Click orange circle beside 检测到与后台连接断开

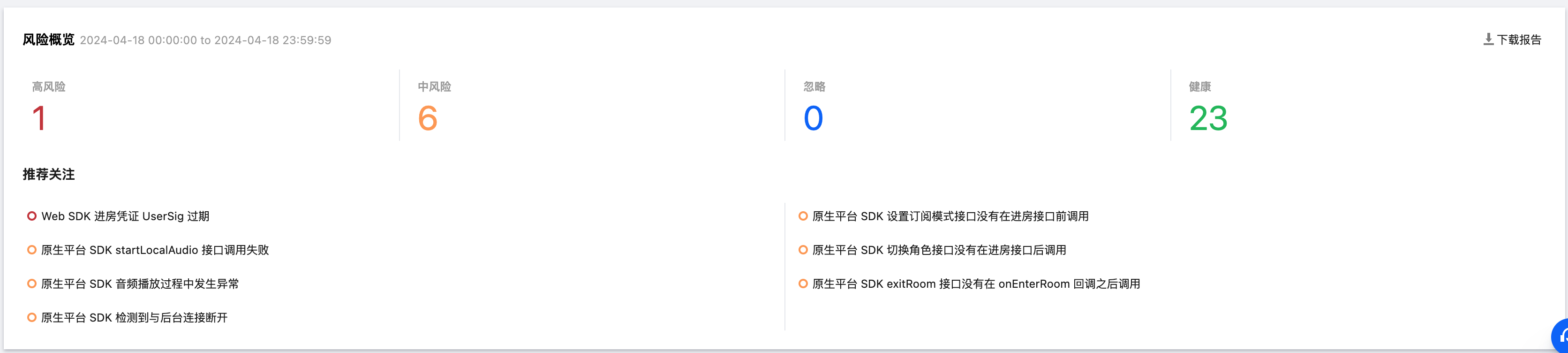(x=32, y=318)
